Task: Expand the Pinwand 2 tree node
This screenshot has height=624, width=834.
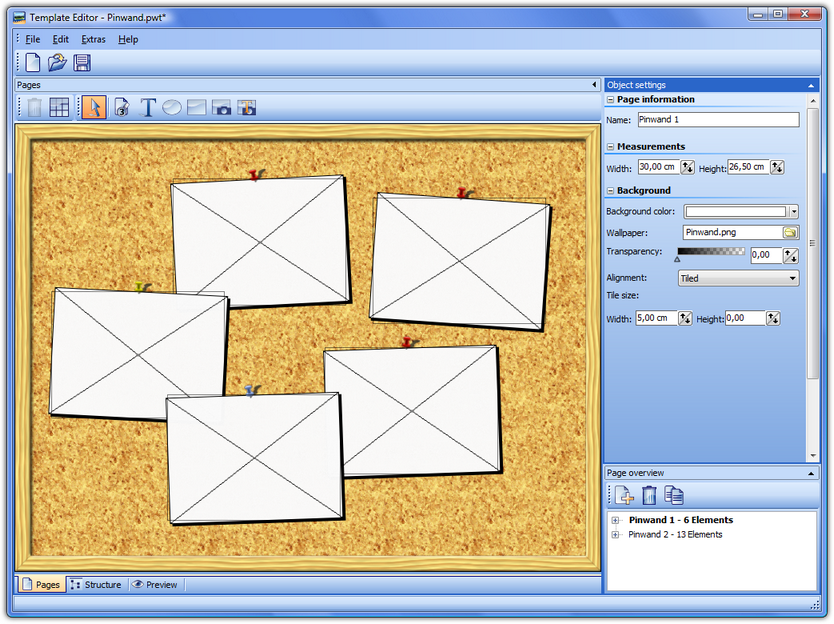Action: tap(615, 535)
